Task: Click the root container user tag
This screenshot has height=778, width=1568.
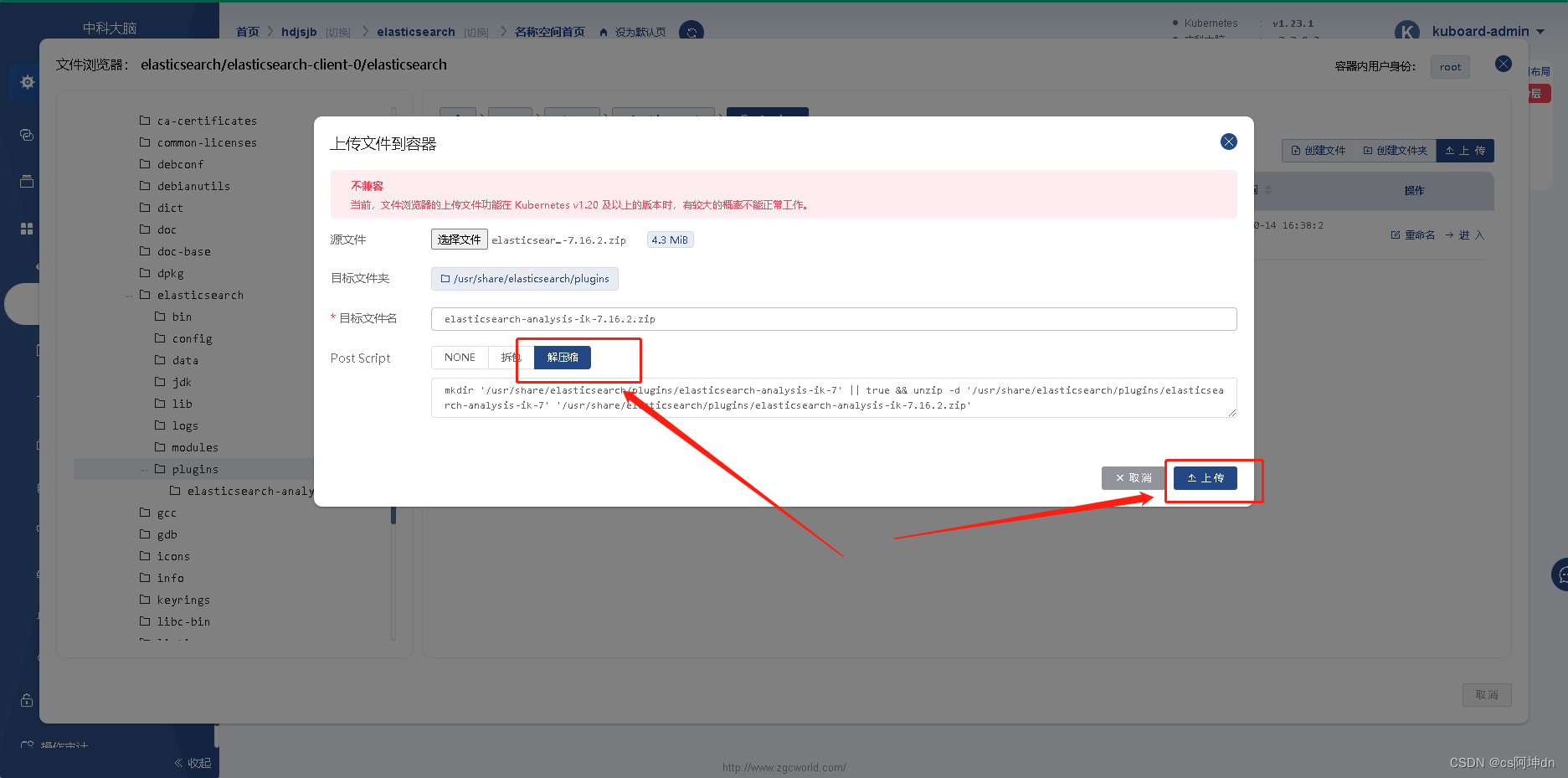Action: (1450, 67)
